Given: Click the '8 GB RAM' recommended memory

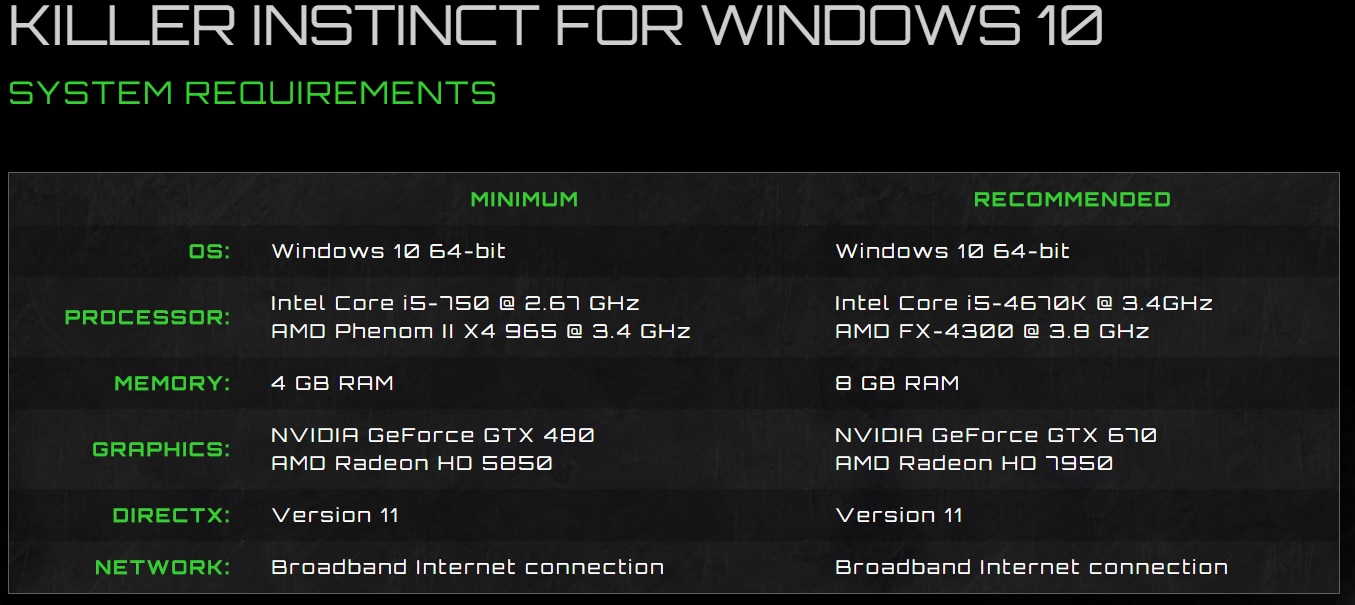Looking at the screenshot, I should click(897, 383).
